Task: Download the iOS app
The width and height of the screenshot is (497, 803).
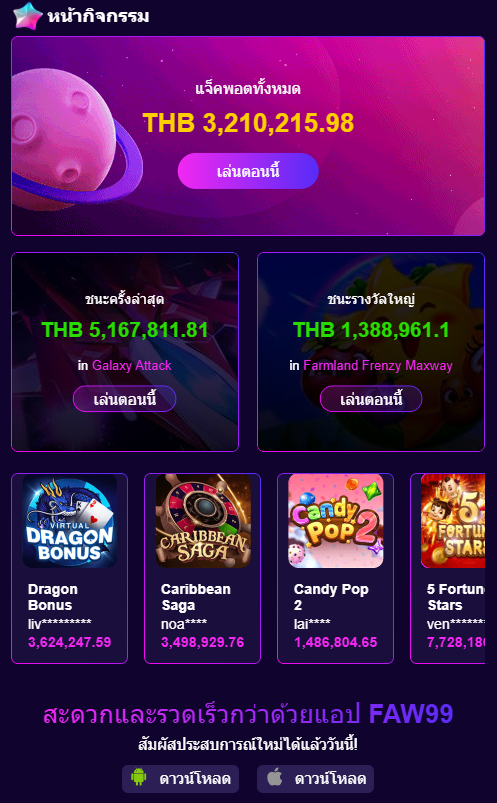Action: [x=315, y=778]
